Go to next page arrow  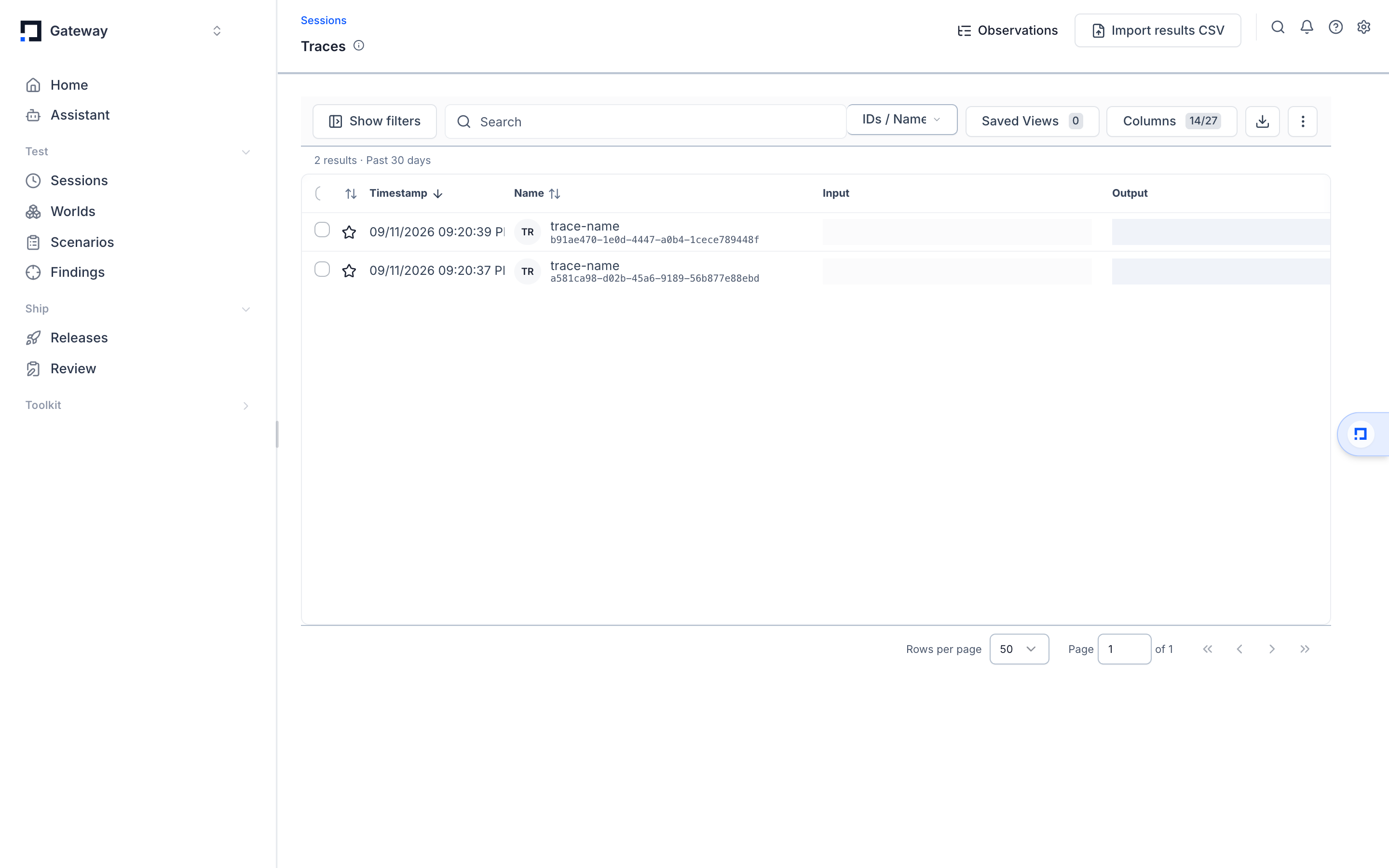point(1272,649)
